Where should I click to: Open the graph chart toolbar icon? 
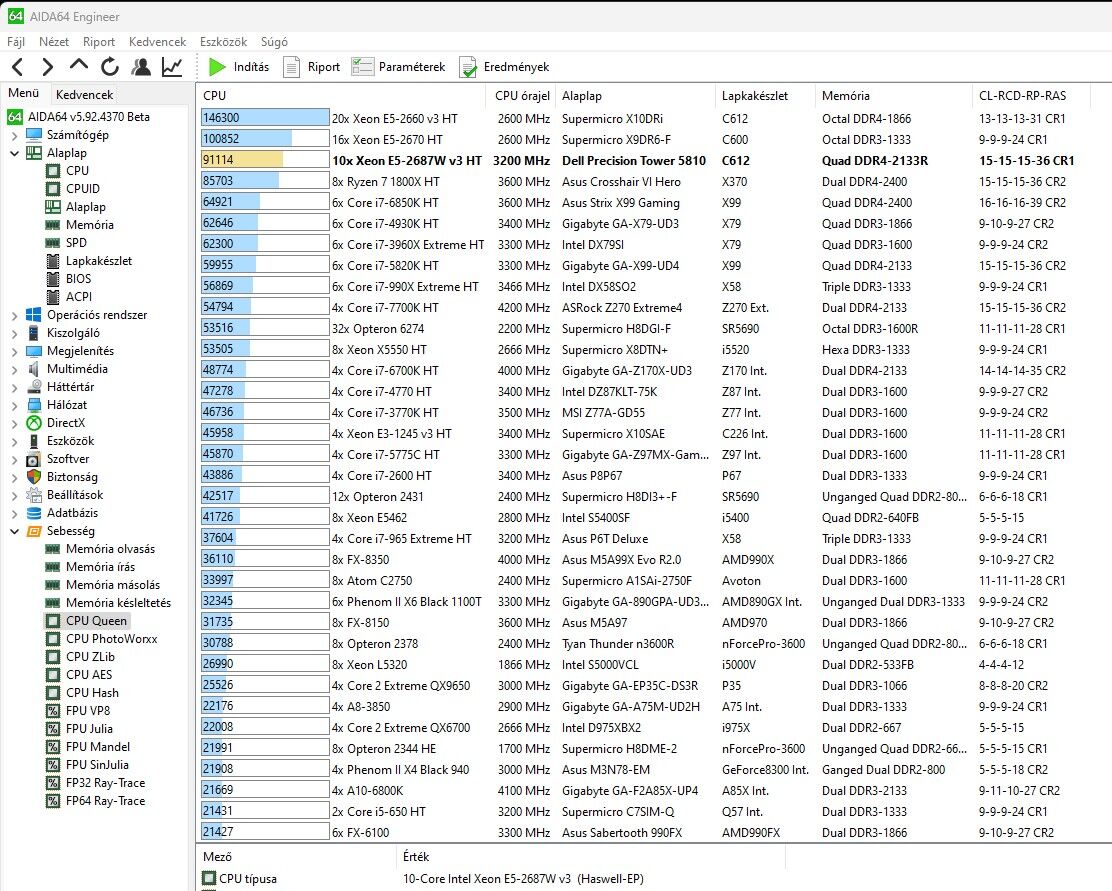(172, 67)
